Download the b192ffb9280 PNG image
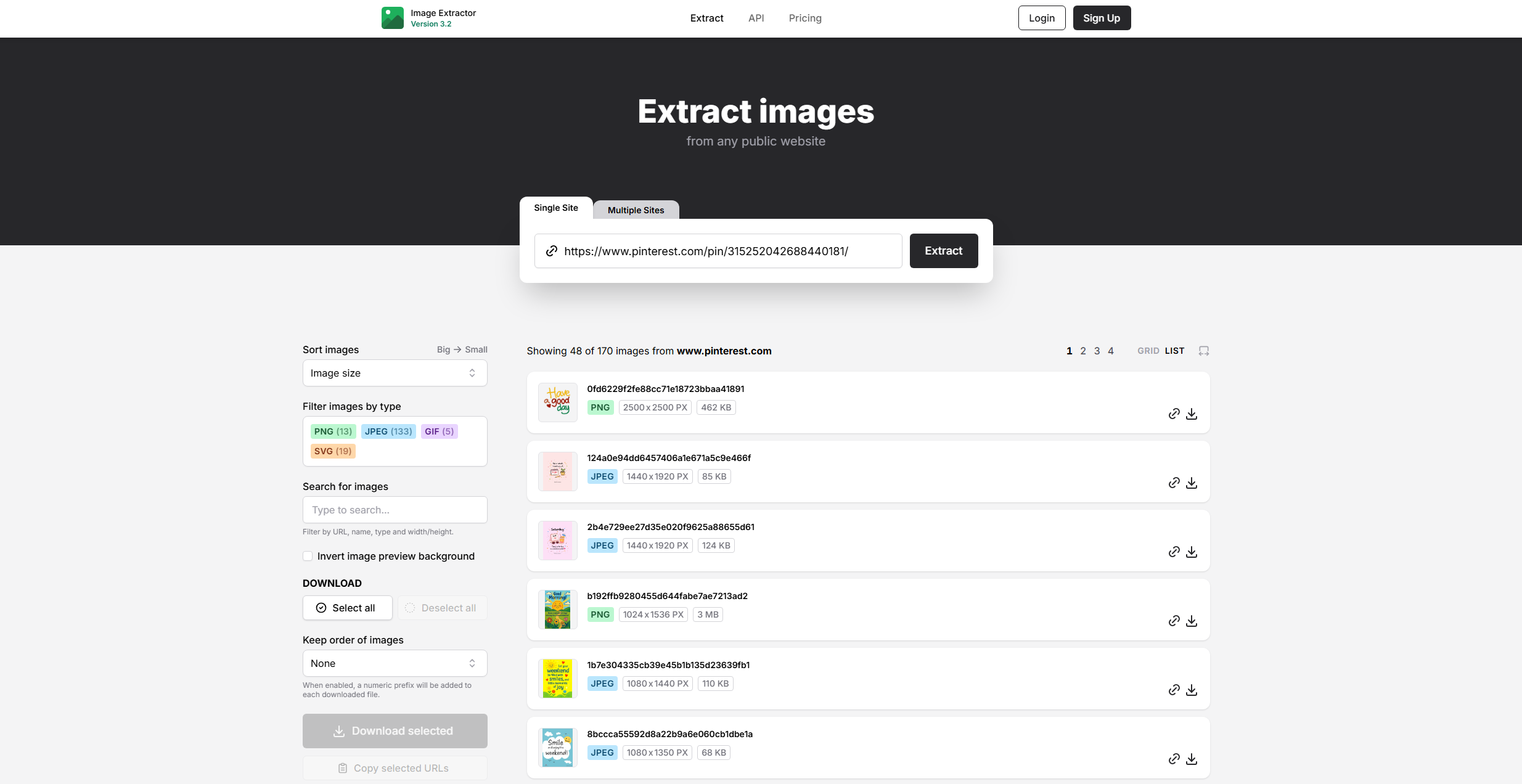 [1192, 621]
